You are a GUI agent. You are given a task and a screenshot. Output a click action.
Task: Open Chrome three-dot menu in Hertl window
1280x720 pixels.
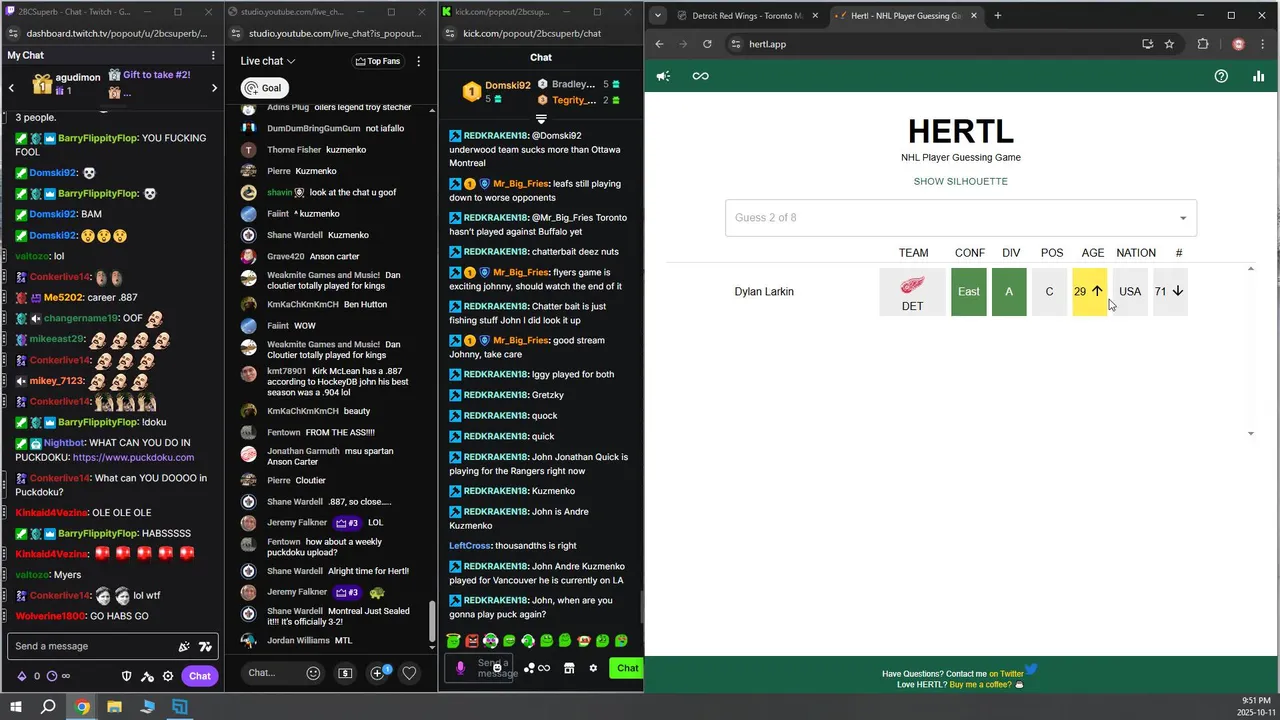tap(1264, 44)
